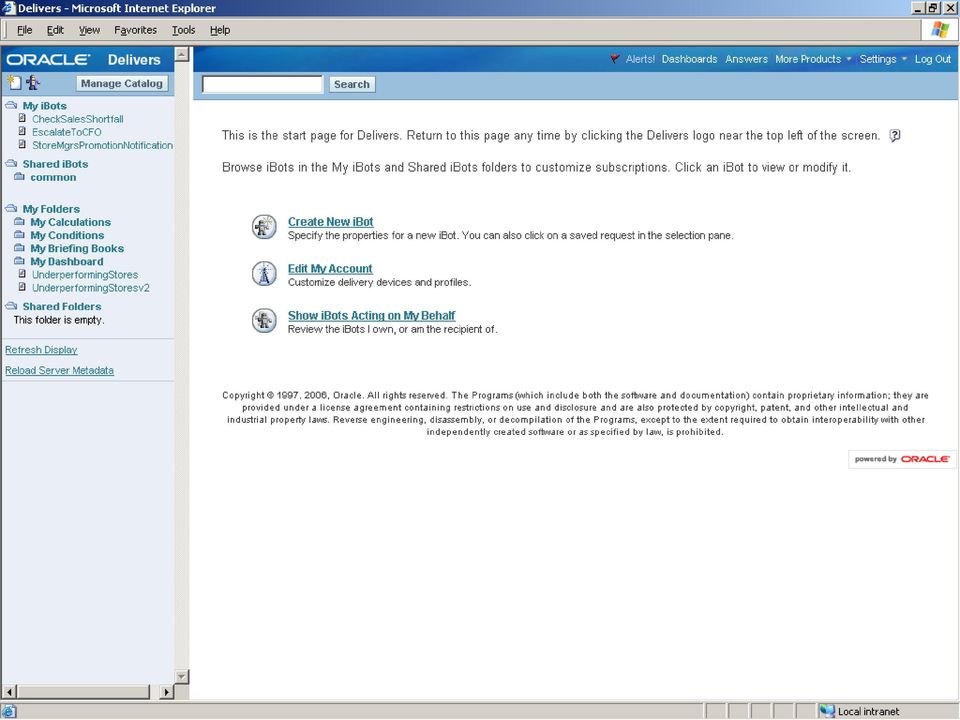Click the sidebar horizontal scrollbar right arrow

click(167, 692)
